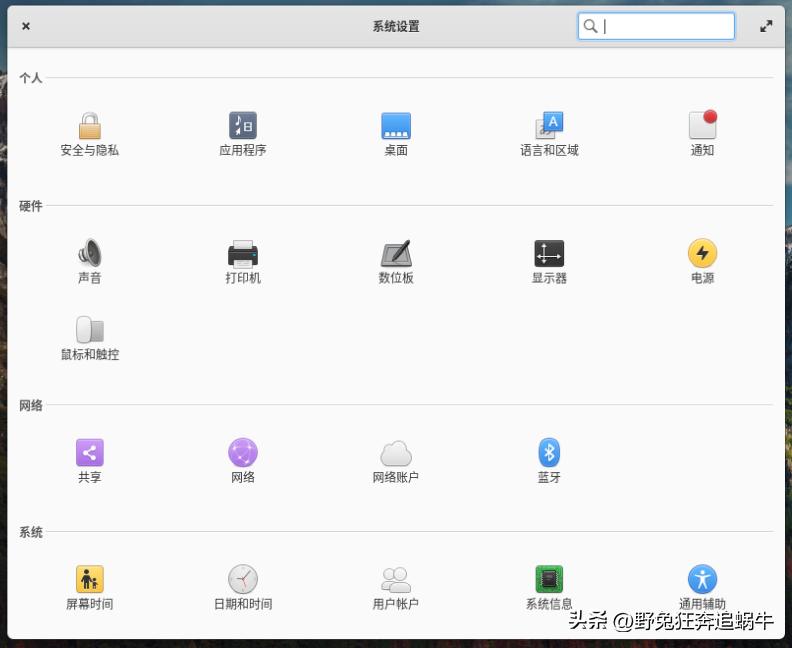Open the 蓝牙 (Bluetooth) settings icon
The image size is (792, 648).
[x=549, y=452]
